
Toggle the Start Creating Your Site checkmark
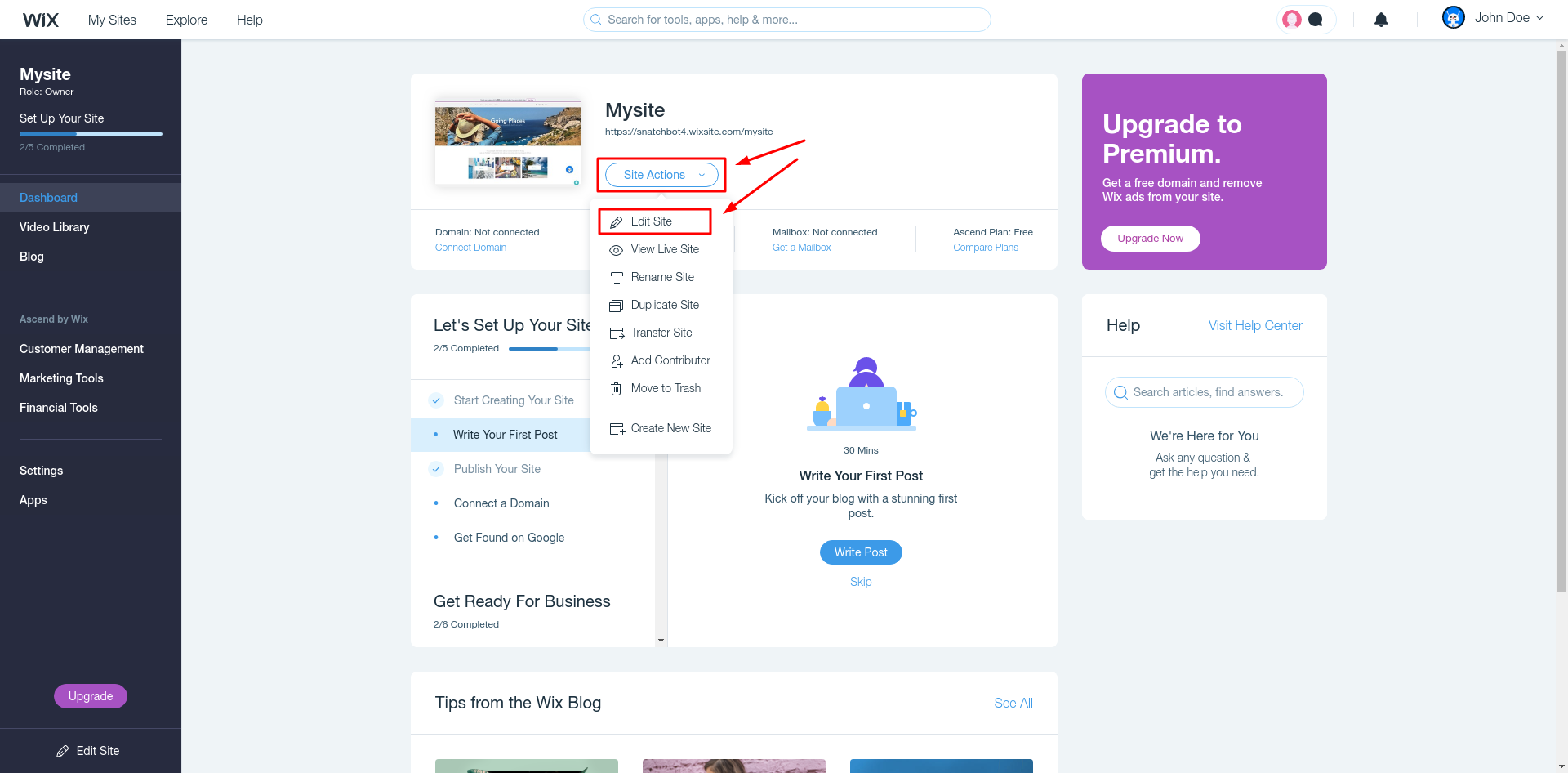click(x=436, y=400)
